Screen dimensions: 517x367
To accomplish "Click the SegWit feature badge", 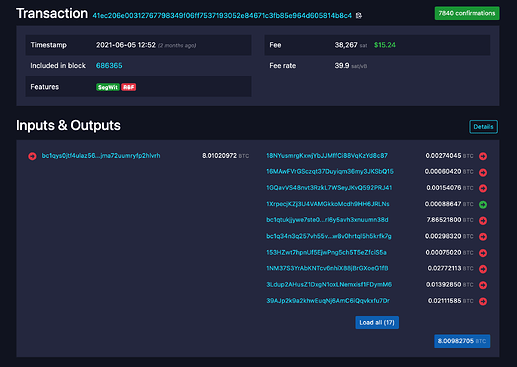I will (x=108, y=87).
